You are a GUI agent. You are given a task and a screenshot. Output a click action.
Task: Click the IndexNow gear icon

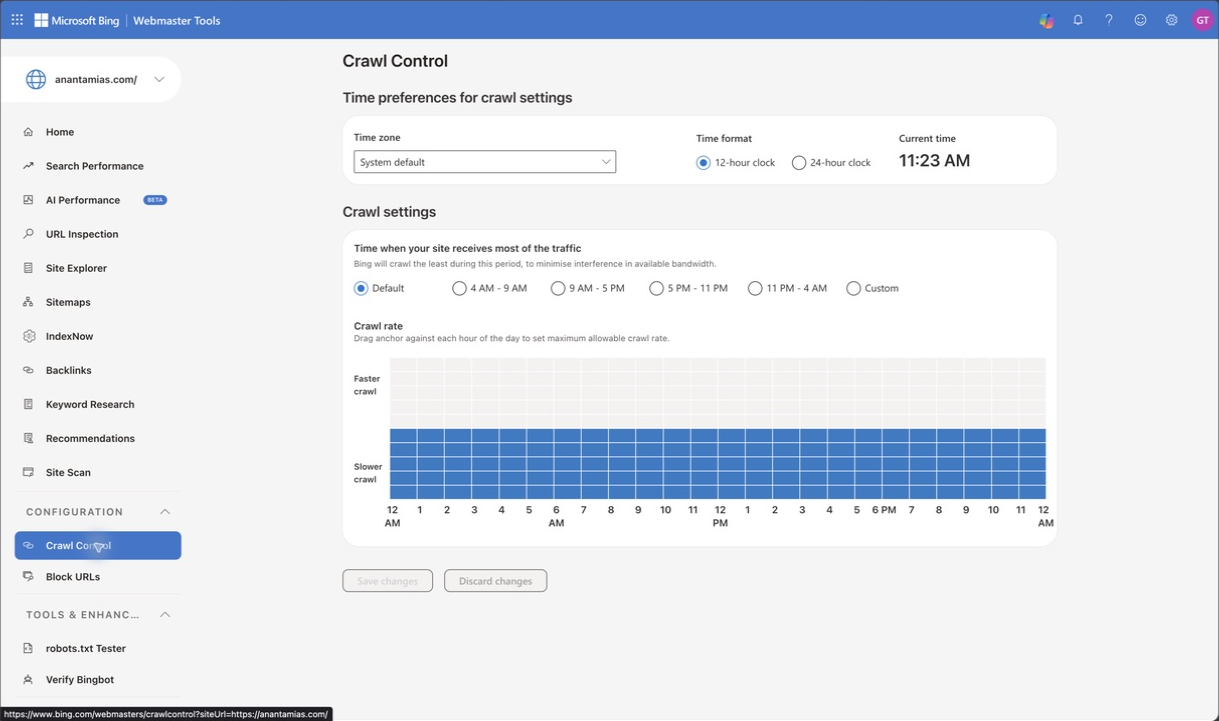28,336
